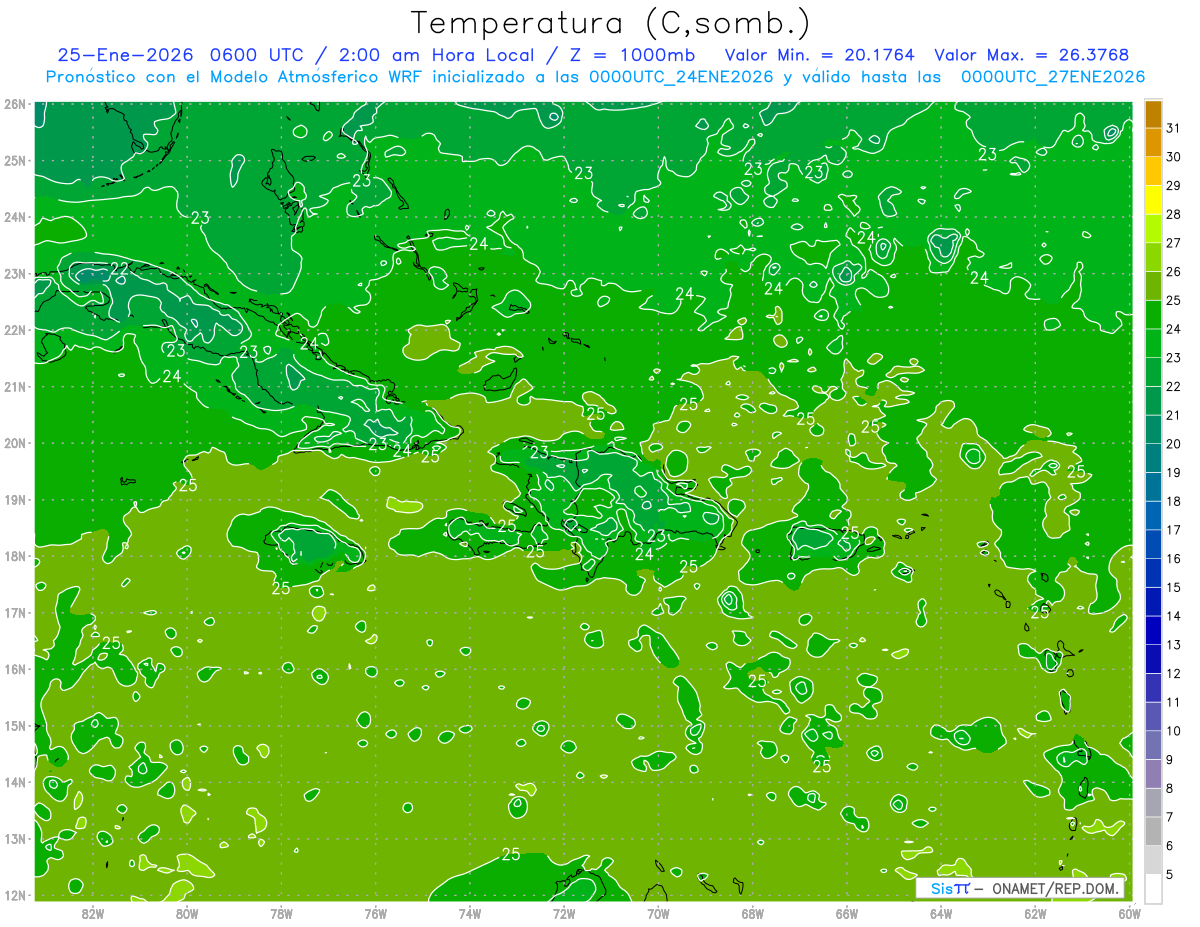Click the 'Temperatura (C,somb.)' chart title
This screenshot has width=1200, height=927.
pos(611,22)
